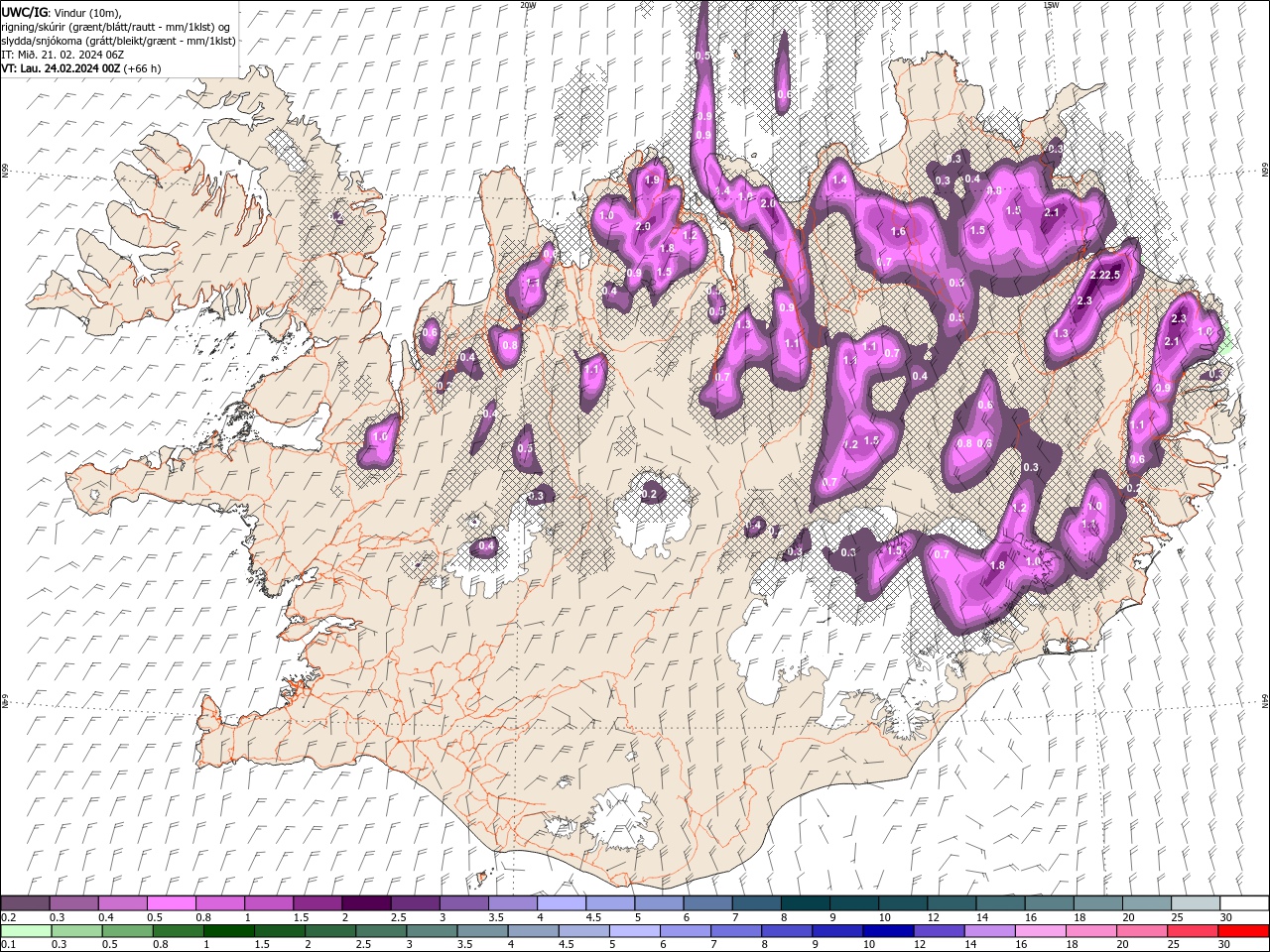The width and height of the screenshot is (1270, 952).
Task: Select the snow legend swatch labeled 5
Action: 658,903
